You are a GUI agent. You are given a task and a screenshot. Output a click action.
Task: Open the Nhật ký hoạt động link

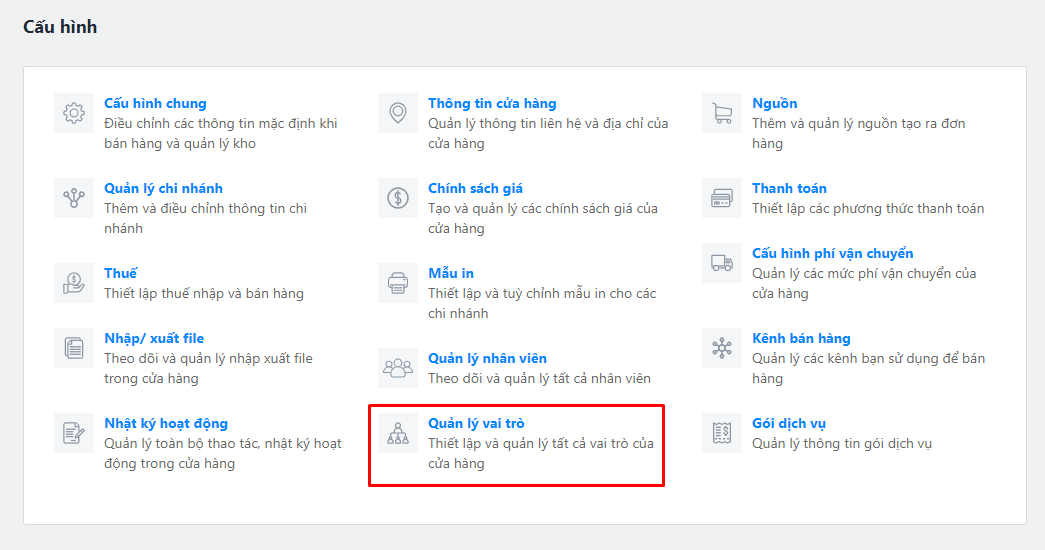click(x=166, y=423)
